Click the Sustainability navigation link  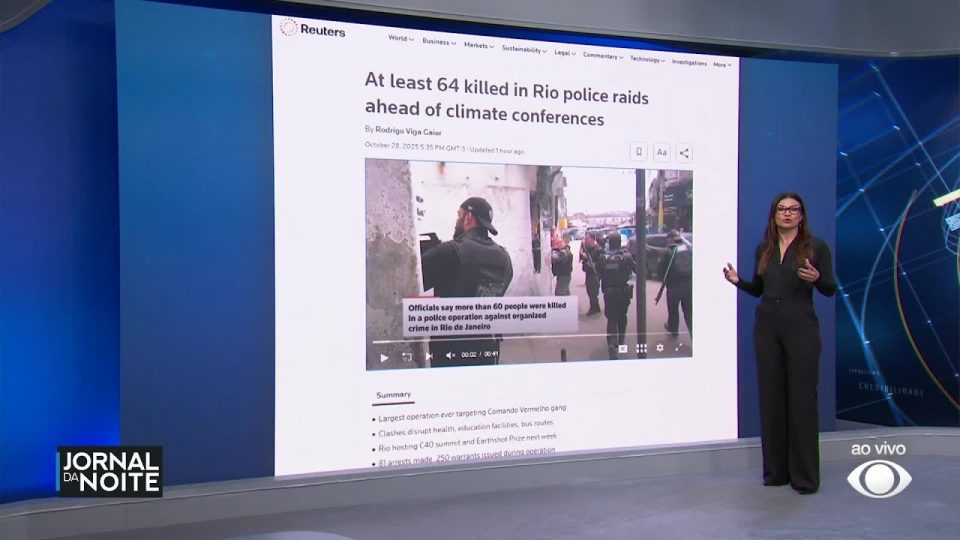click(x=524, y=49)
